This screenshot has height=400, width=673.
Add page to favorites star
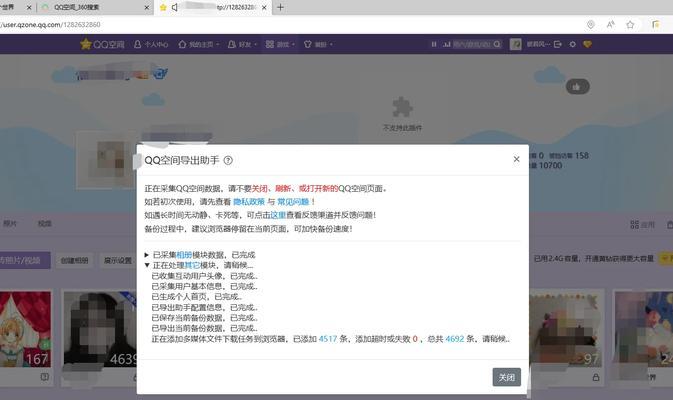pyautogui.click(x=630, y=24)
